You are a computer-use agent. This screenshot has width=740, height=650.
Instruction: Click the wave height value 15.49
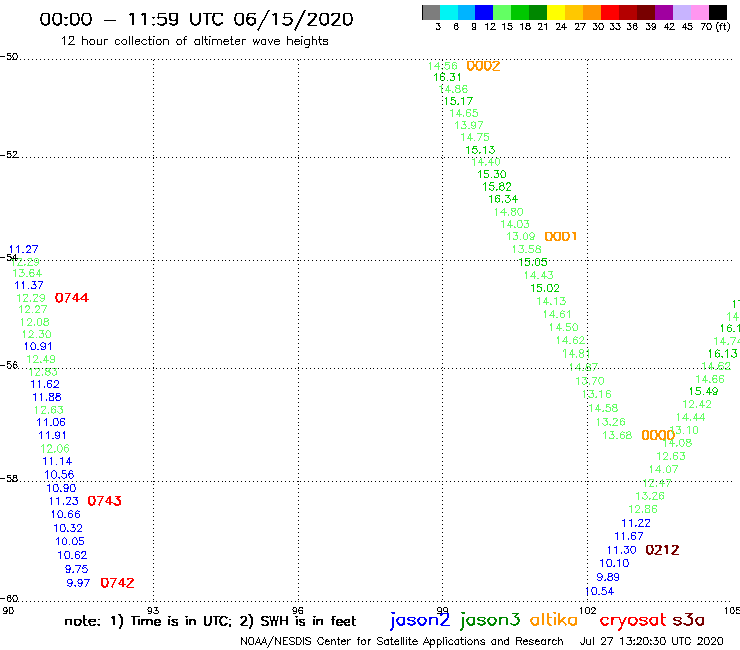(704, 391)
